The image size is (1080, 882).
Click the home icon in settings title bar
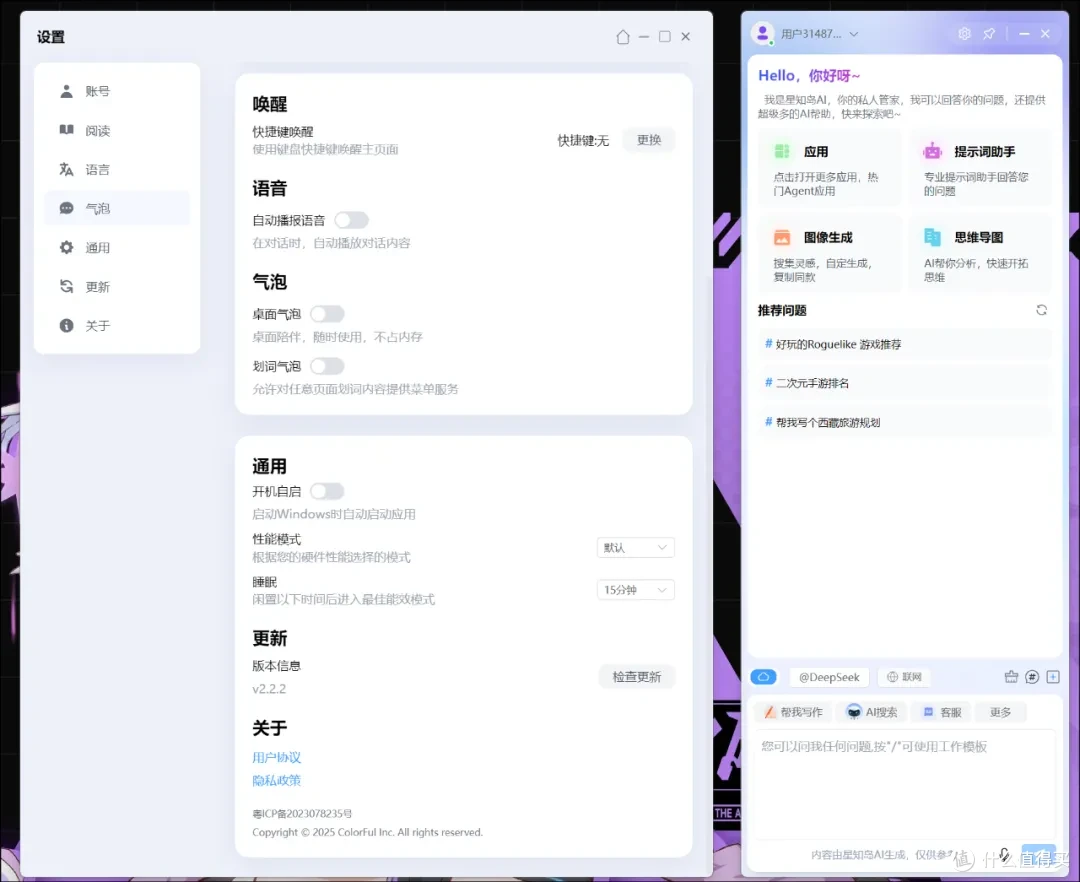point(623,36)
